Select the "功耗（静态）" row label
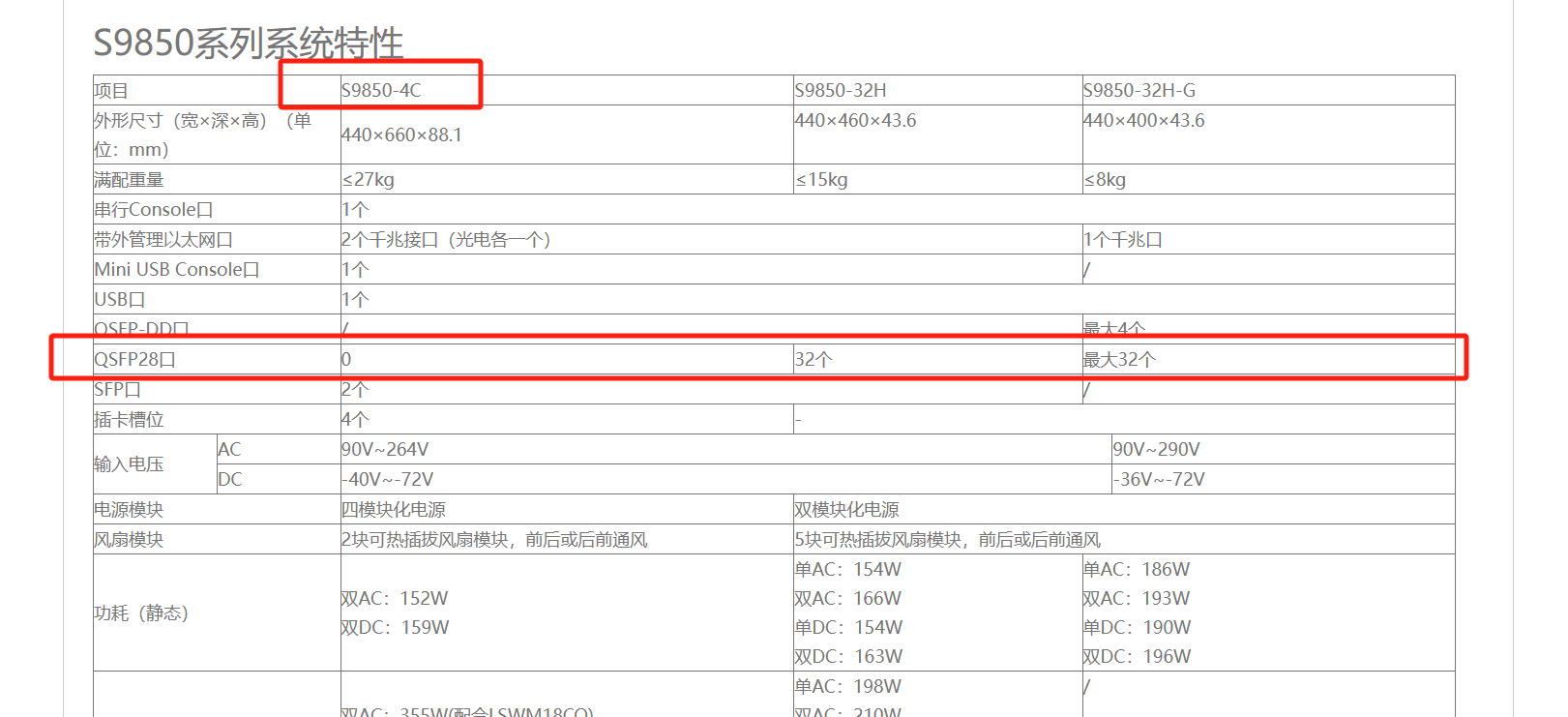Screen dimensions: 1568x717 coord(141,613)
